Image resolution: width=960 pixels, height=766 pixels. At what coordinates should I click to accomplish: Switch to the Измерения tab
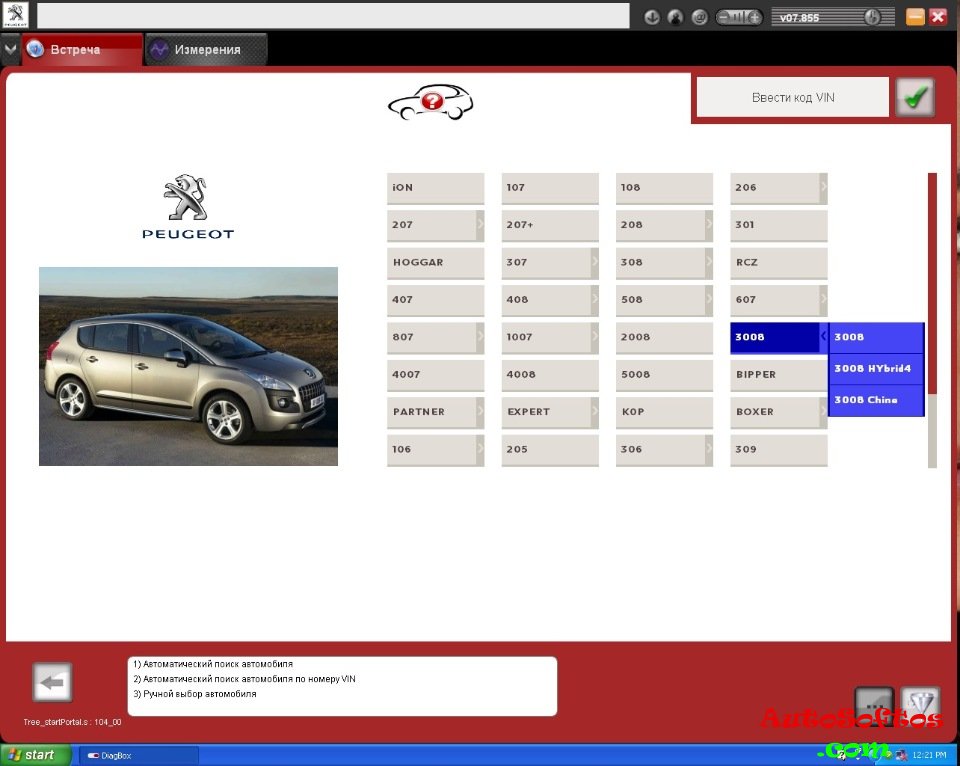tap(206, 50)
